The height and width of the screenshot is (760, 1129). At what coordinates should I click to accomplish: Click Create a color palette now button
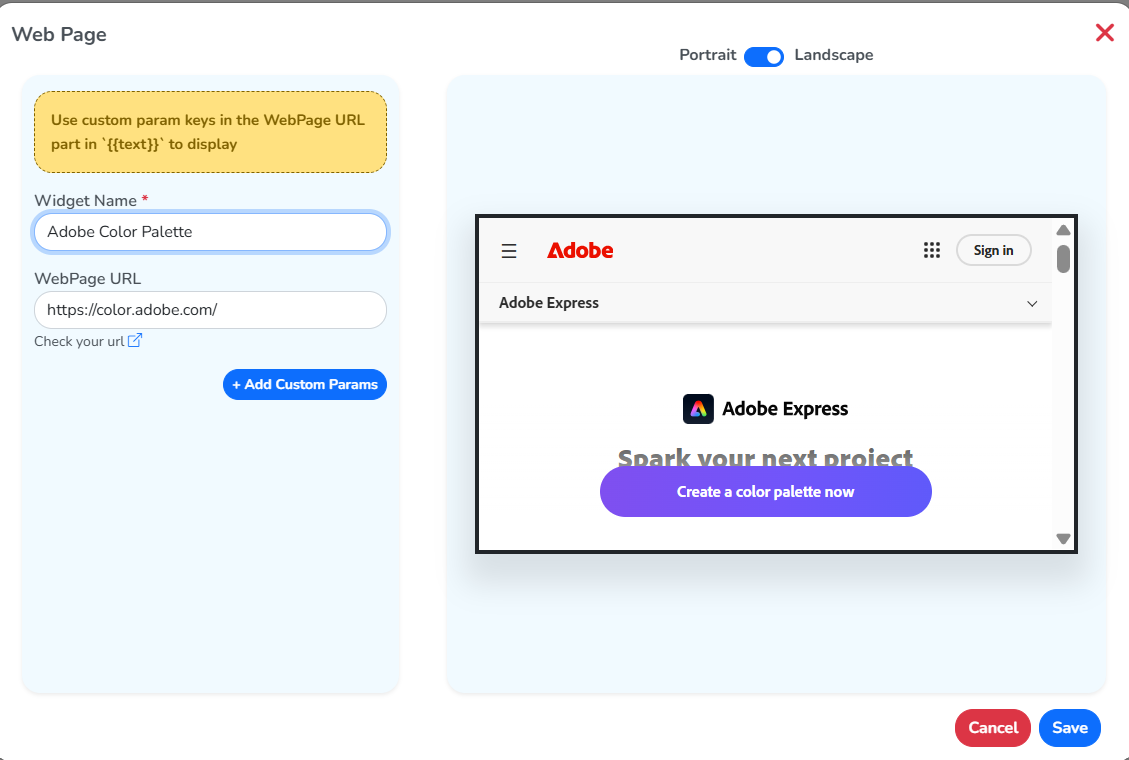(765, 492)
